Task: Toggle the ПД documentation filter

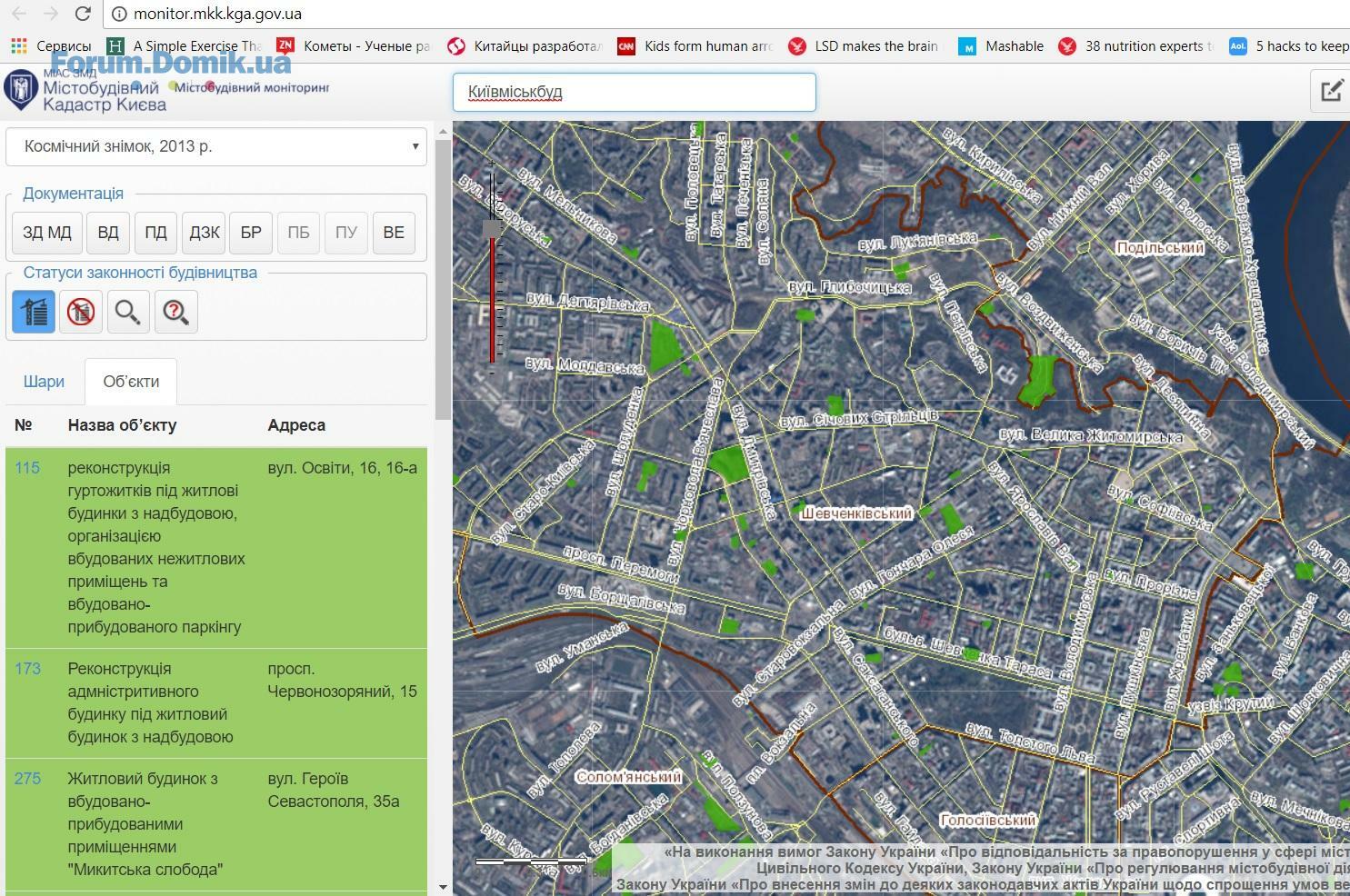Action: pyautogui.click(x=155, y=233)
